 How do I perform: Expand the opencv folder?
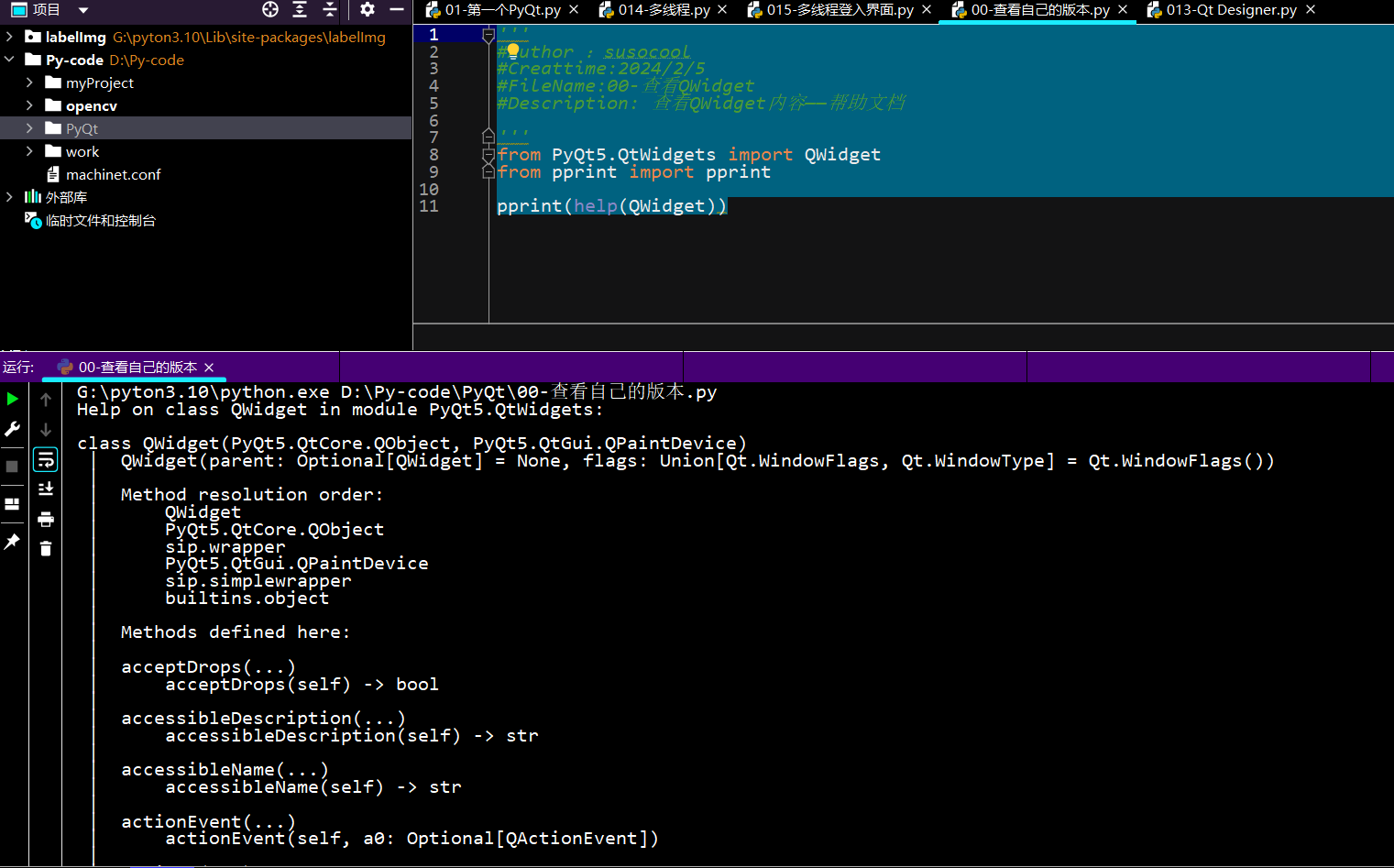point(29,105)
